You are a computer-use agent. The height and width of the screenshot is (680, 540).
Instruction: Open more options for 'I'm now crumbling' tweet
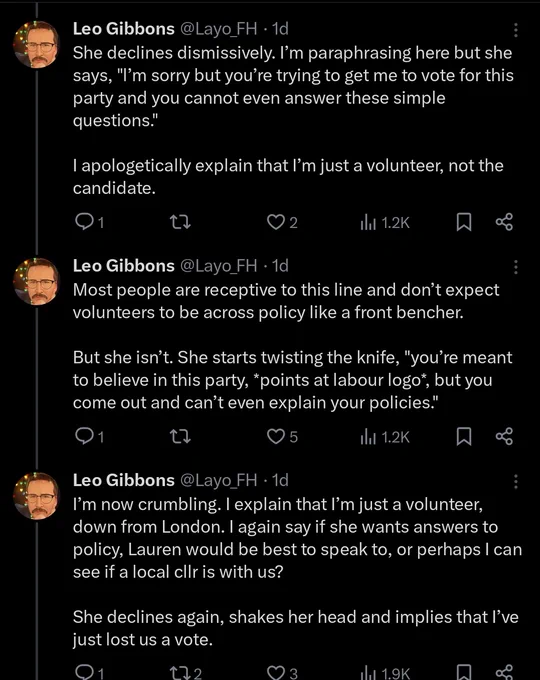tap(516, 481)
